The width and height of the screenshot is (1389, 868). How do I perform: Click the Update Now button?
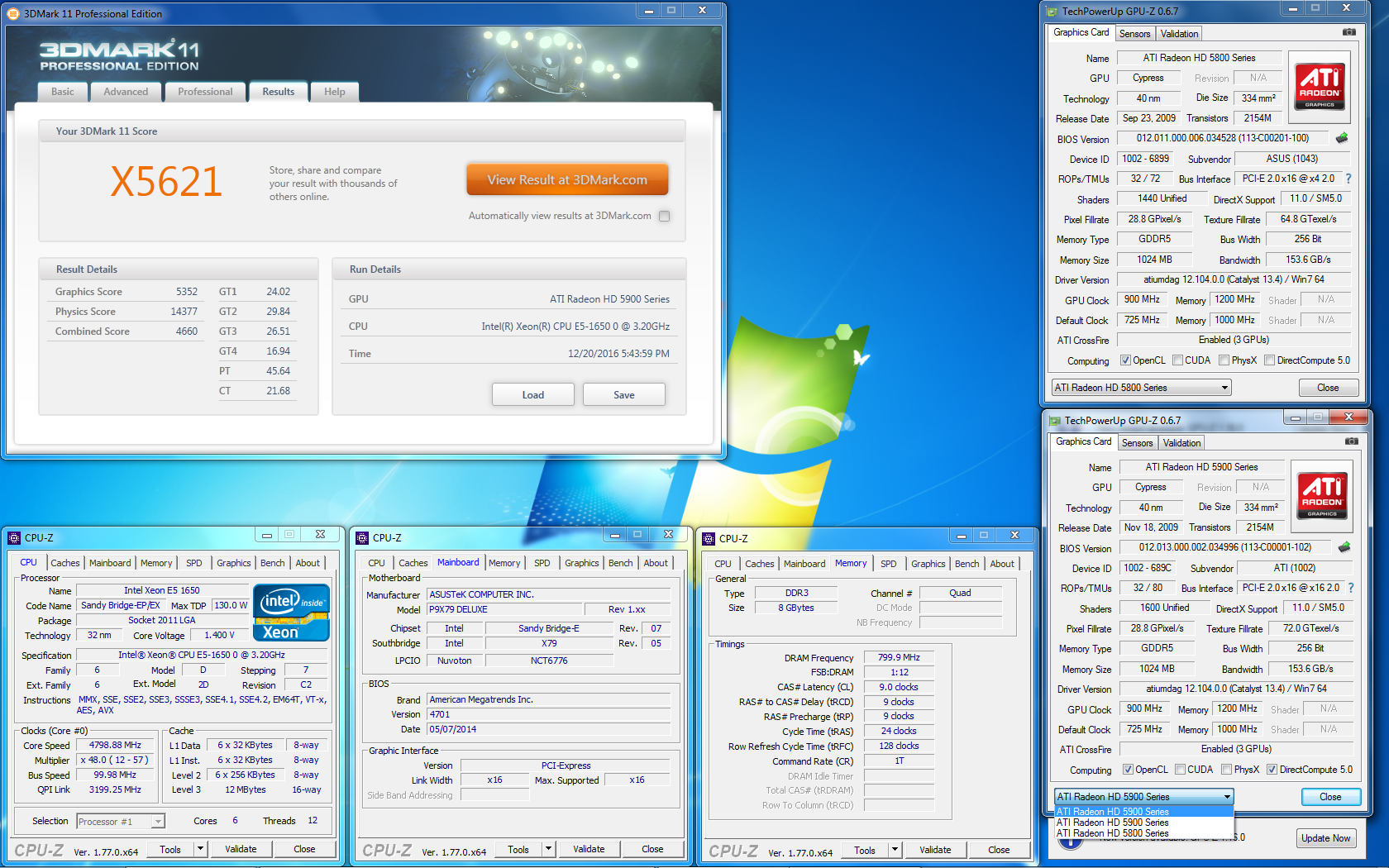1325,838
